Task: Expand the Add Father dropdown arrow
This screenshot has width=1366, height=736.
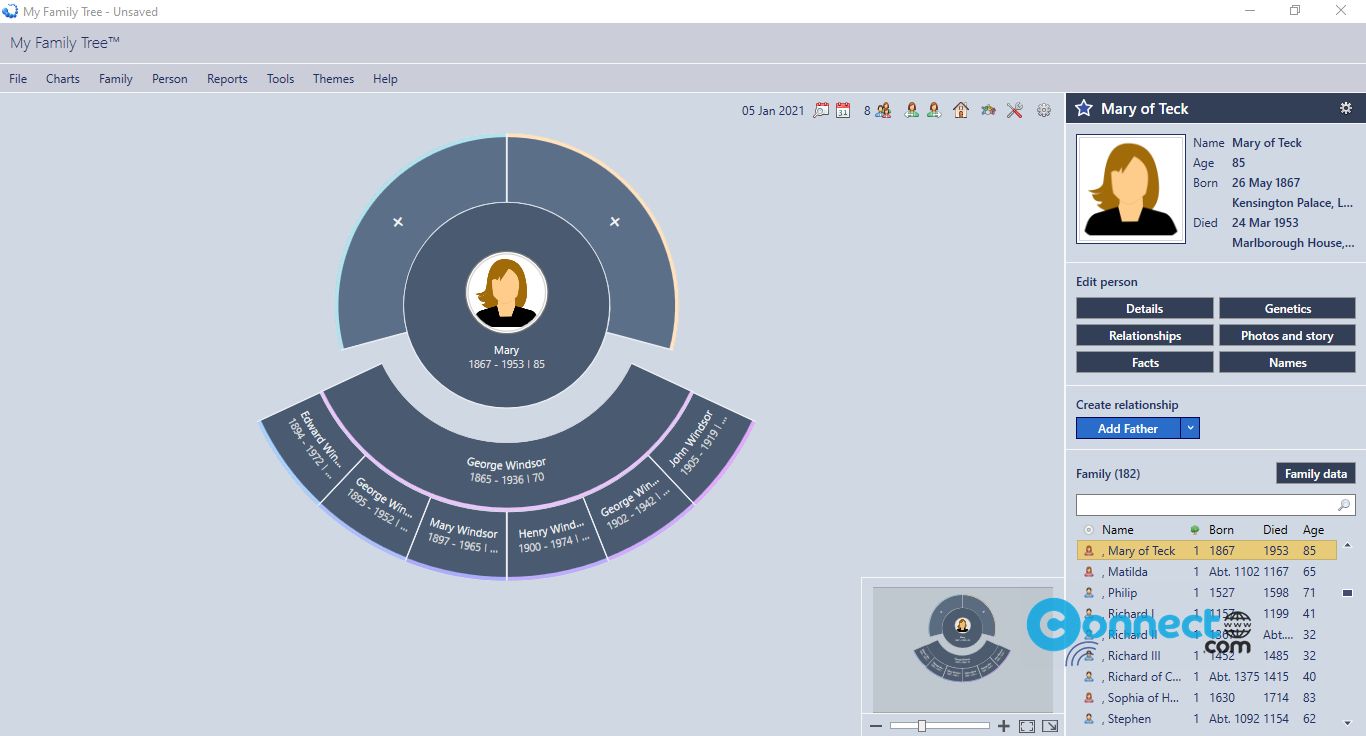Action: click(1190, 428)
